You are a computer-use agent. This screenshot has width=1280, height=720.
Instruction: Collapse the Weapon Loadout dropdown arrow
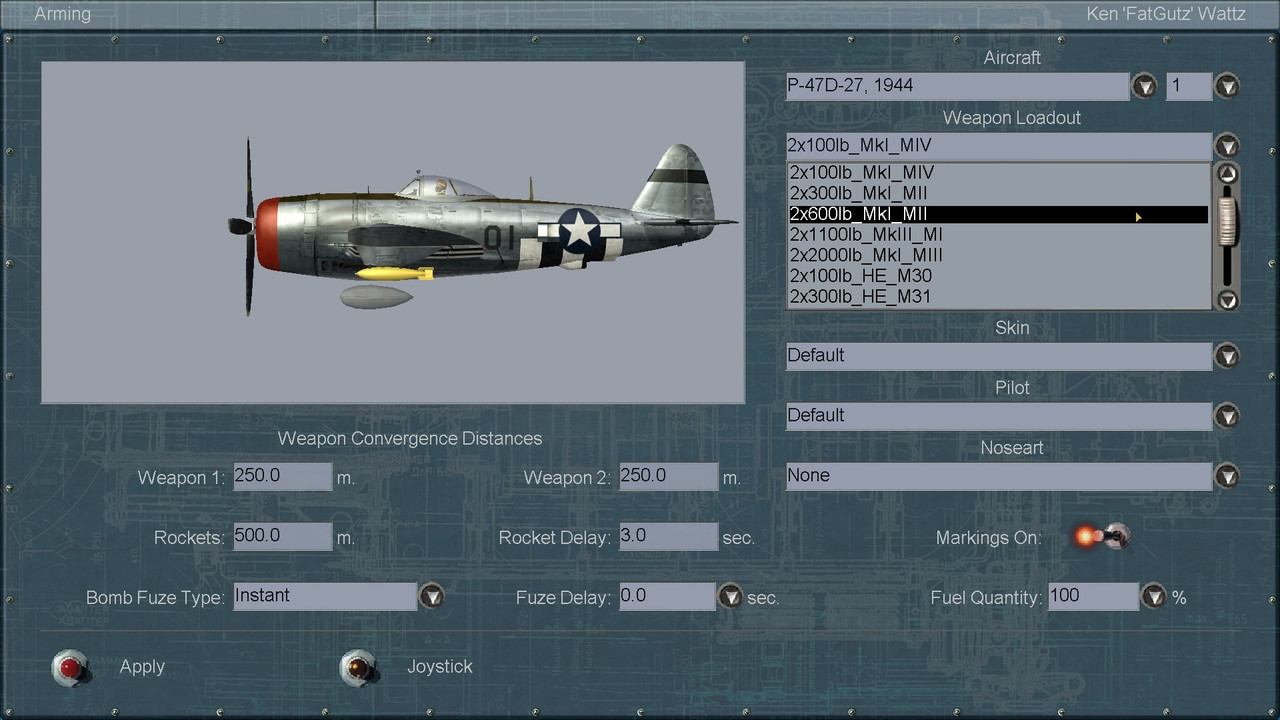(x=1227, y=146)
